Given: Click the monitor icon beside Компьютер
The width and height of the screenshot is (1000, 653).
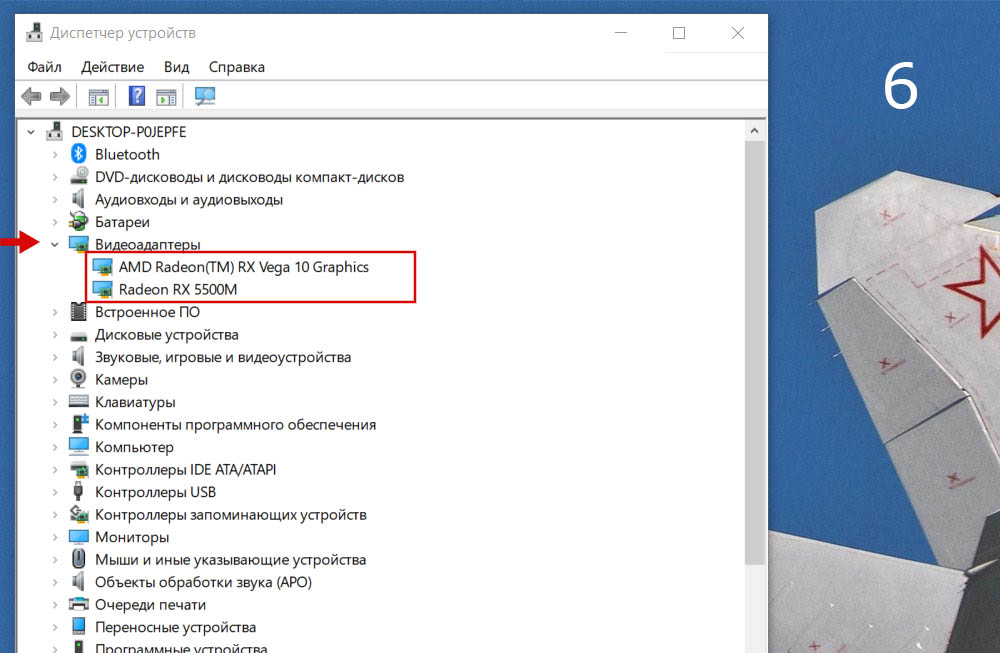Looking at the screenshot, I should tap(78, 446).
